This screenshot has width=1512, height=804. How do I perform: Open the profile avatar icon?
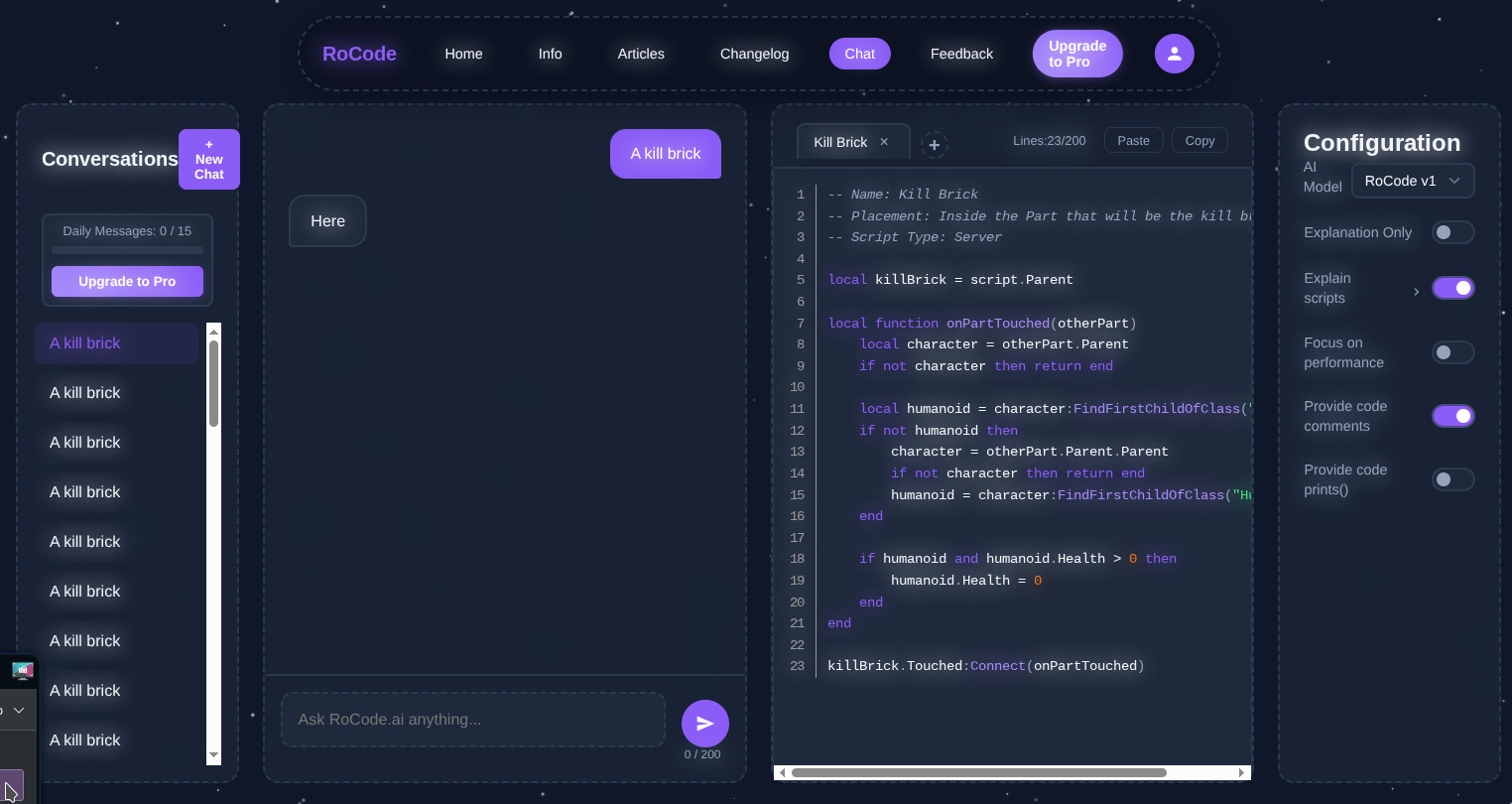(x=1174, y=54)
